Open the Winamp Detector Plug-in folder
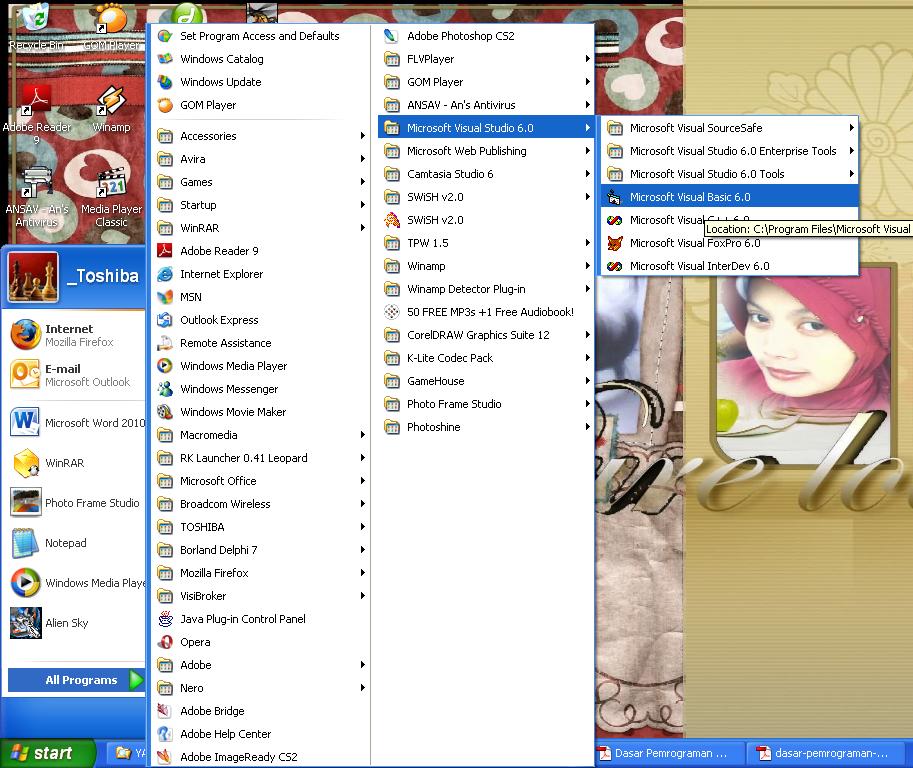Image resolution: width=913 pixels, height=768 pixels. click(x=486, y=289)
